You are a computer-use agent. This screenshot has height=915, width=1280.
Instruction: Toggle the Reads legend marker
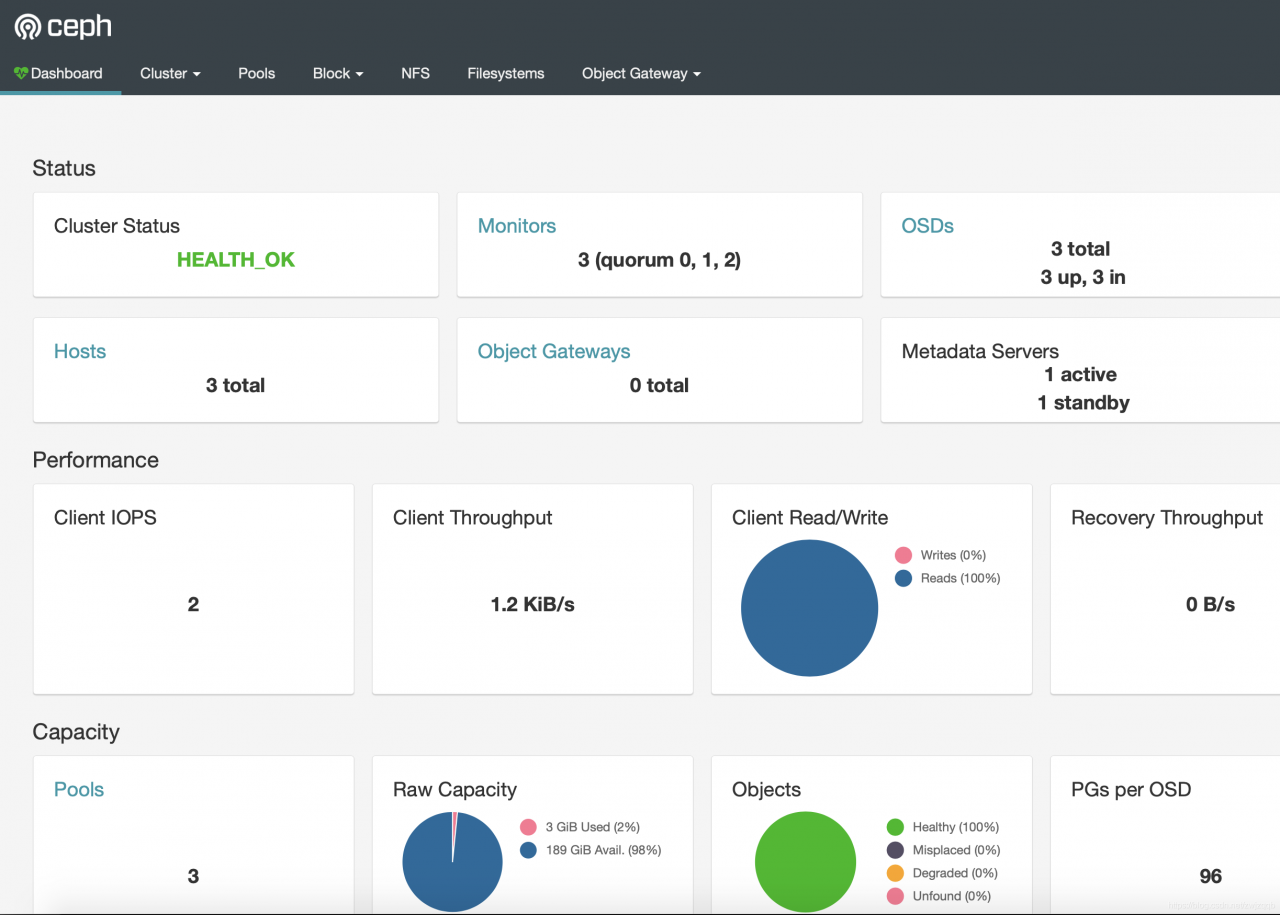[x=903, y=578]
